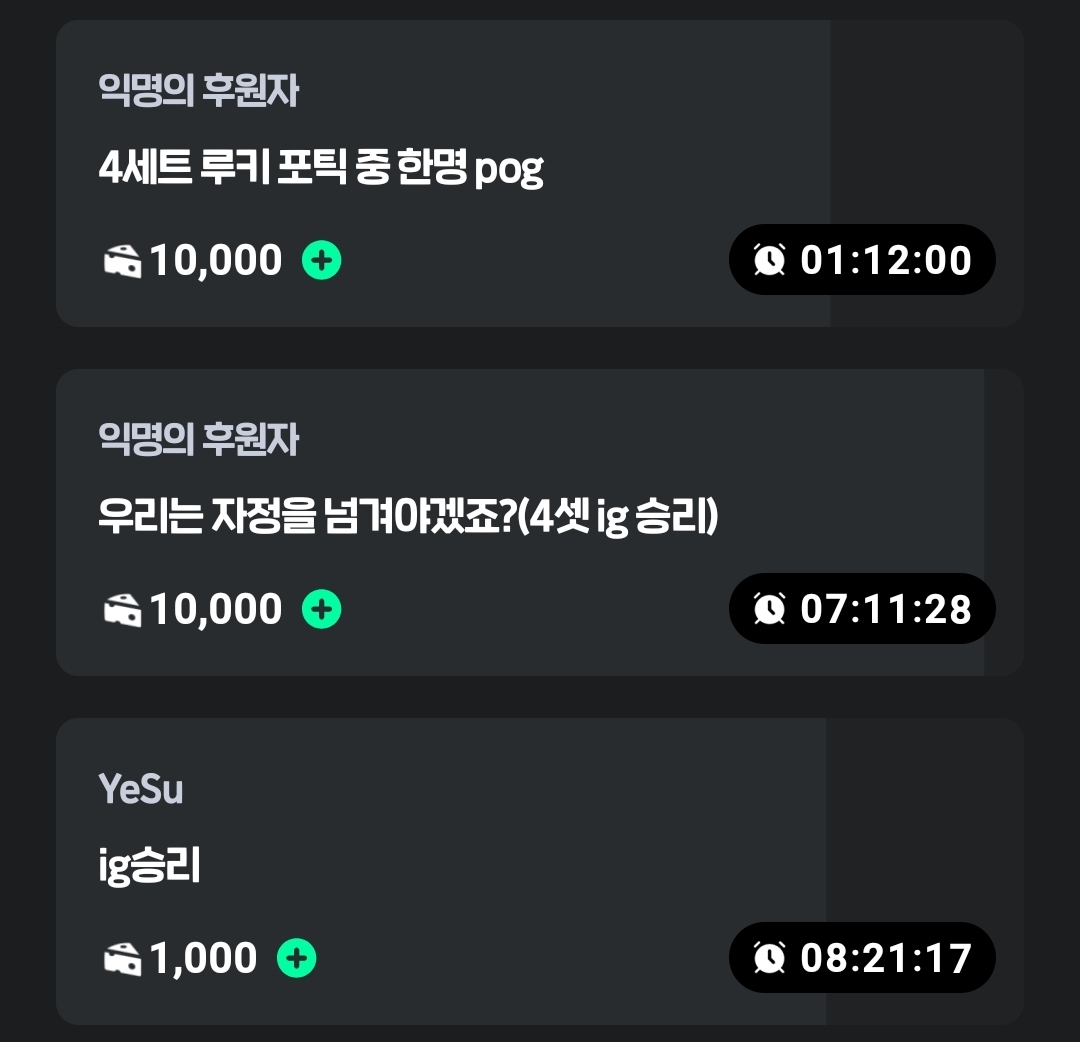Click the 1,000 cheese amount on YeSu's card

[204, 958]
